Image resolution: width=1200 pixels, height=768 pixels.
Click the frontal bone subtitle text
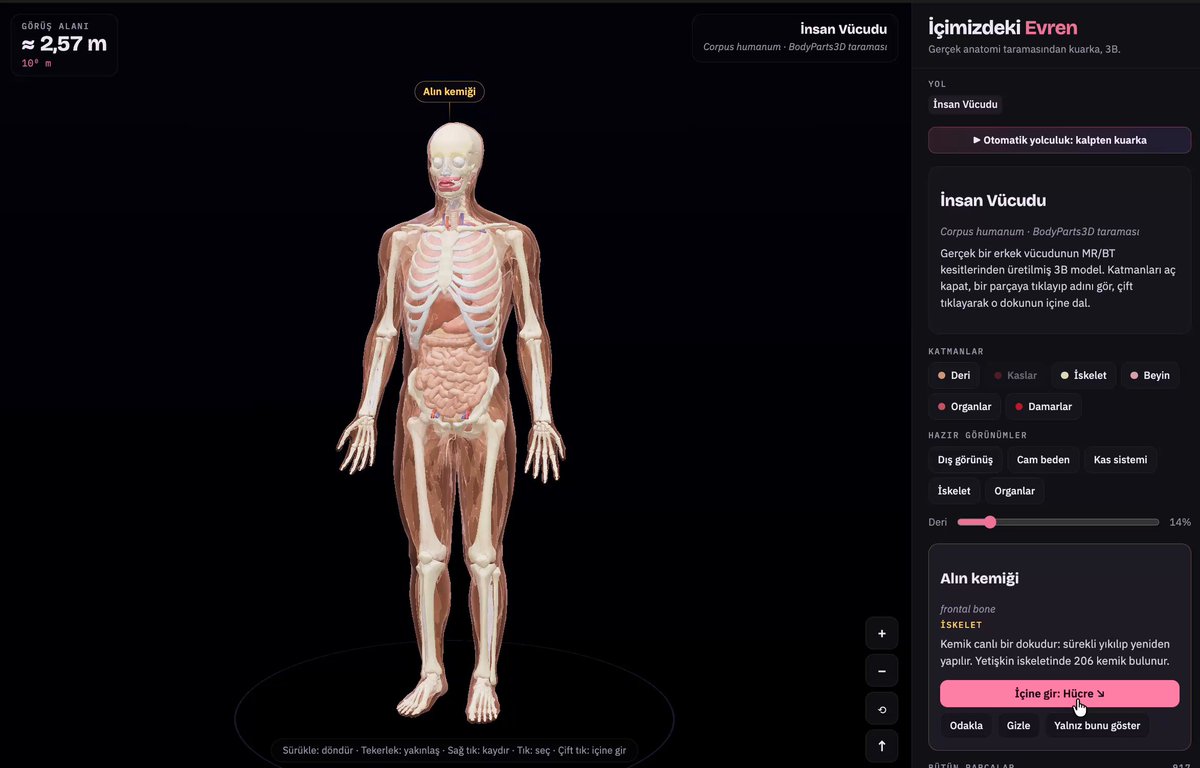pos(968,609)
